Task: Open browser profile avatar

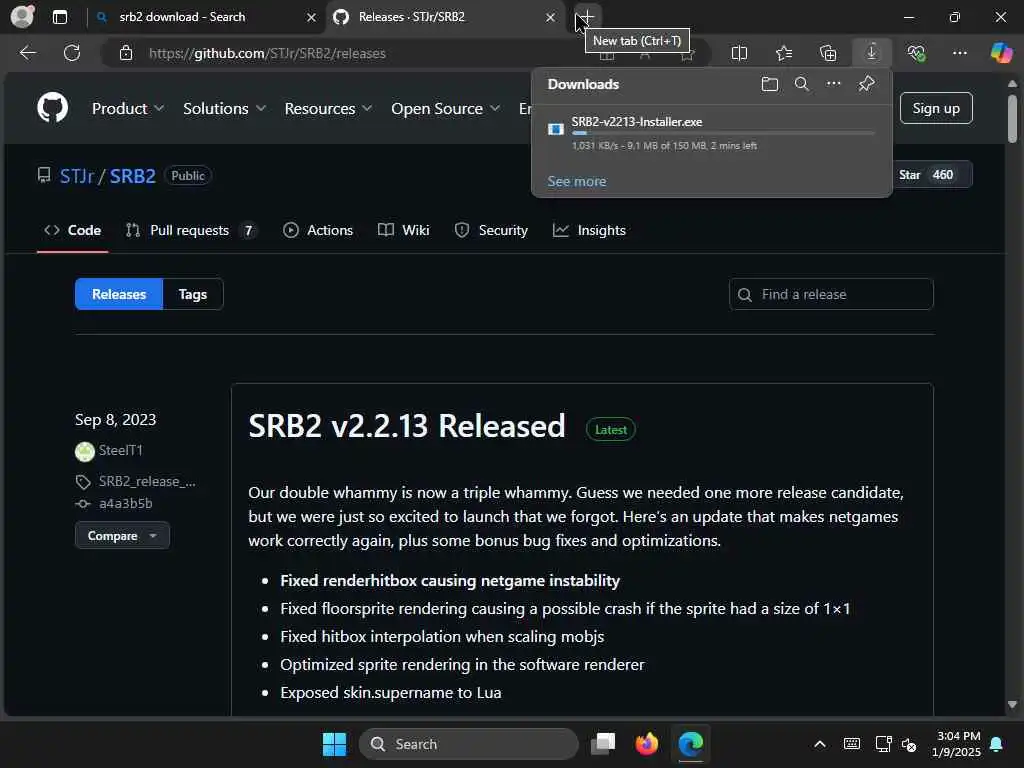Action: (x=23, y=17)
